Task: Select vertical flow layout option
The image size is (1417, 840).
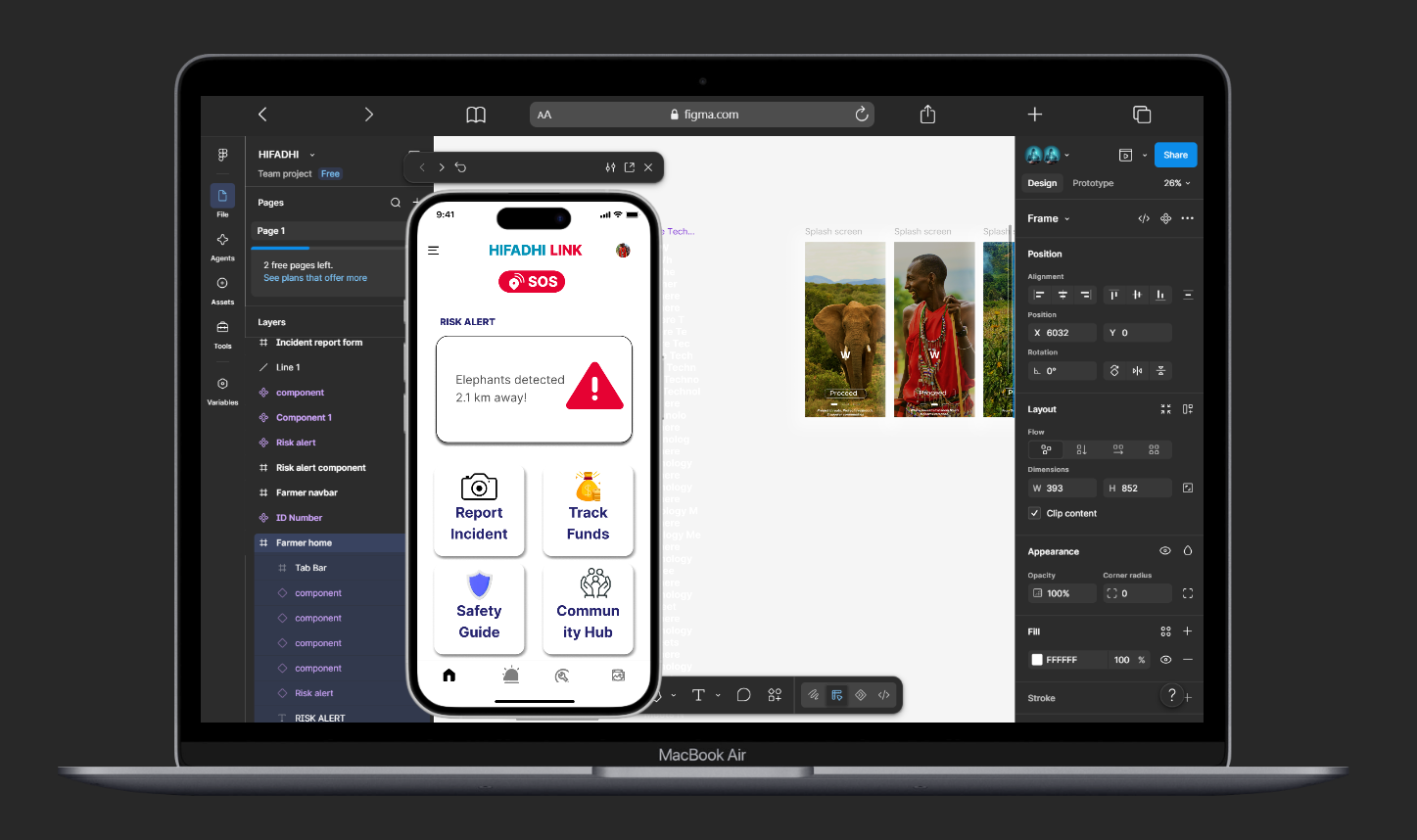Action: click(x=1082, y=449)
